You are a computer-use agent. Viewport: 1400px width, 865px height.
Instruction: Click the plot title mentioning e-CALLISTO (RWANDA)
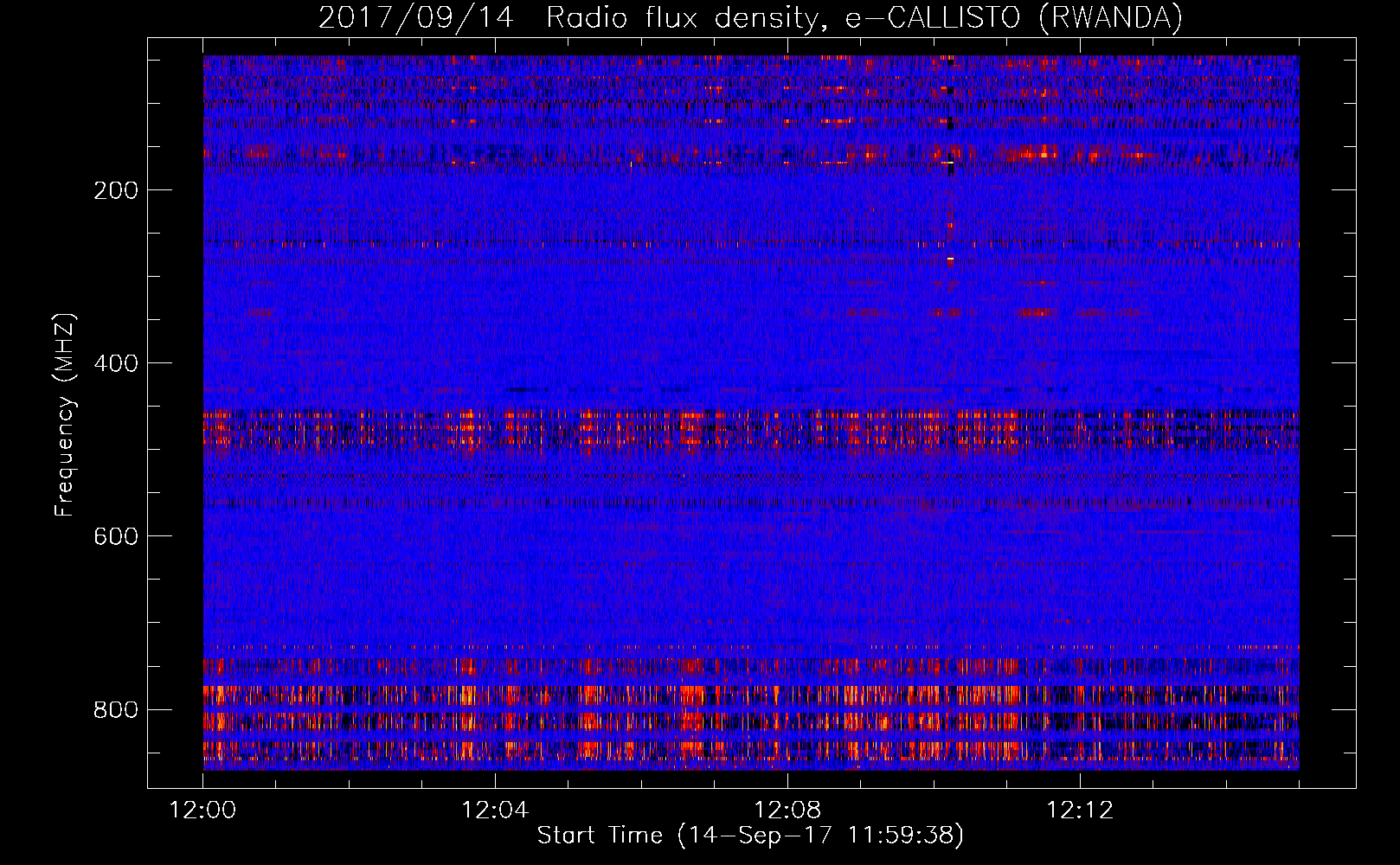point(750,17)
